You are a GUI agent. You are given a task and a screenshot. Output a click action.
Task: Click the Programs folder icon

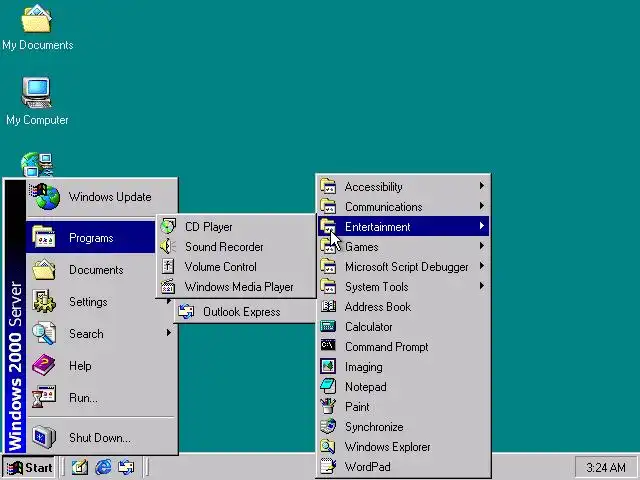click(x=44, y=237)
